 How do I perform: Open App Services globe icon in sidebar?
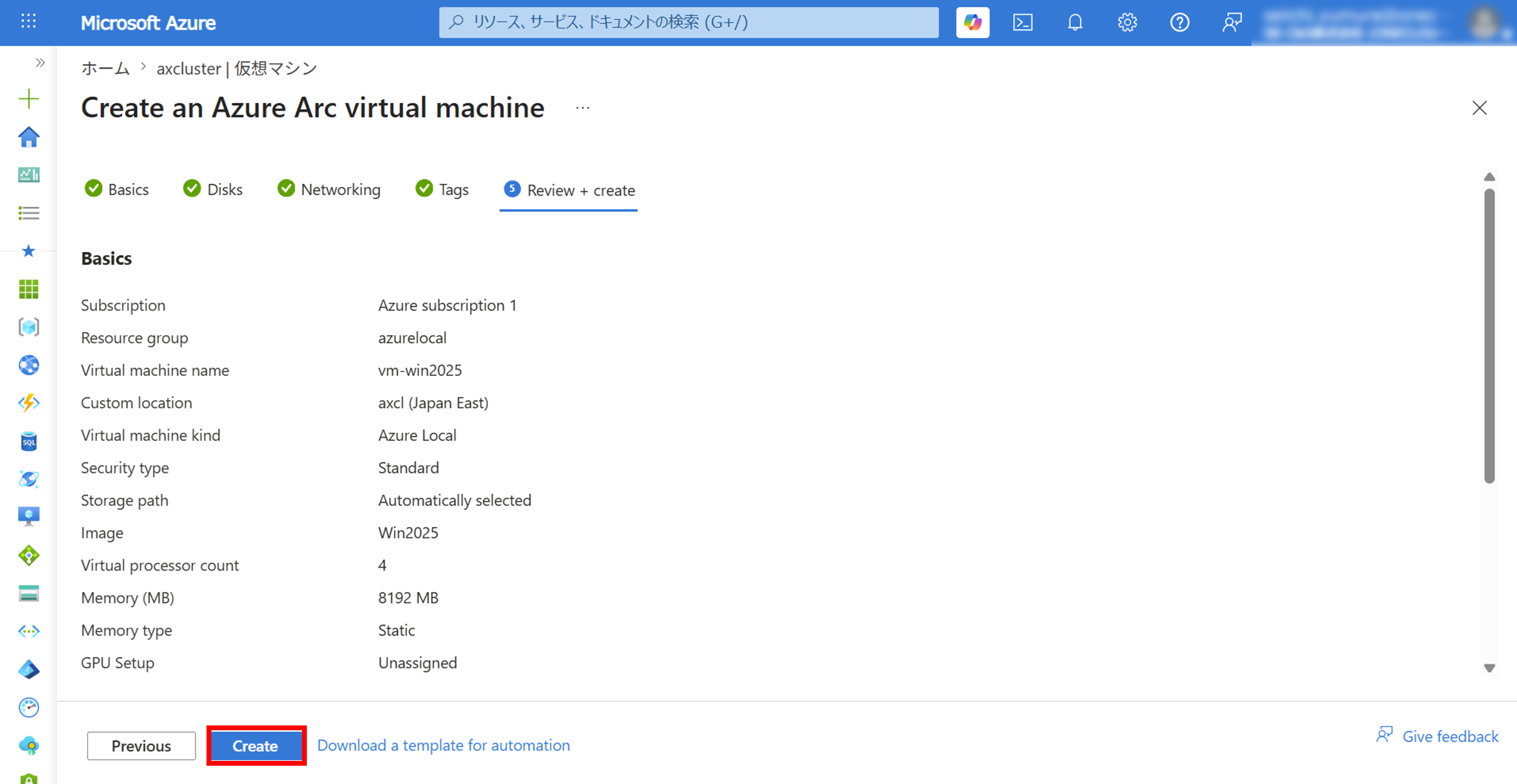[x=28, y=365]
